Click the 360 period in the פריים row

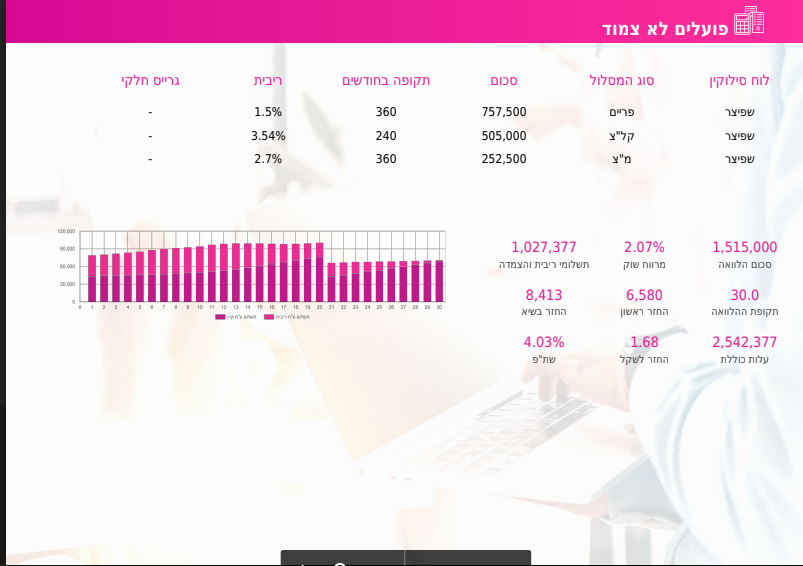pos(386,112)
